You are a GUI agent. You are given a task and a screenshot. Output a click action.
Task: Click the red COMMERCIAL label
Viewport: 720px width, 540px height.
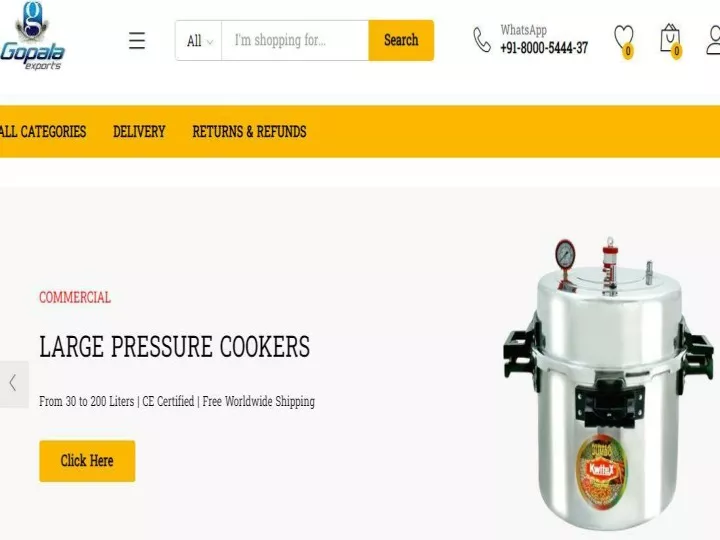pyautogui.click(x=75, y=298)
